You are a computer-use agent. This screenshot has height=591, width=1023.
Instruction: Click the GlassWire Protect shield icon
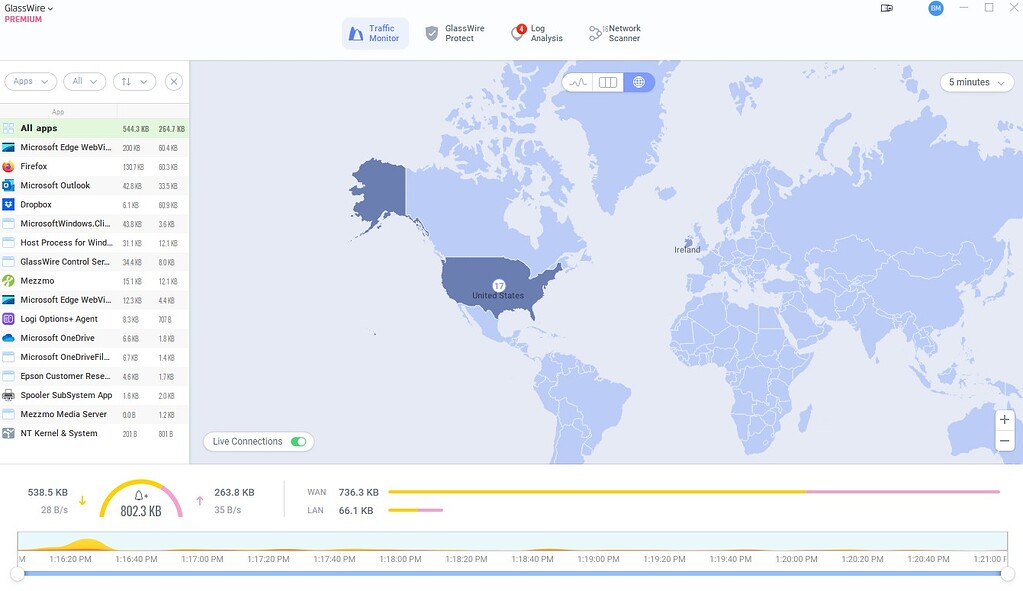[x=431, y=33]
